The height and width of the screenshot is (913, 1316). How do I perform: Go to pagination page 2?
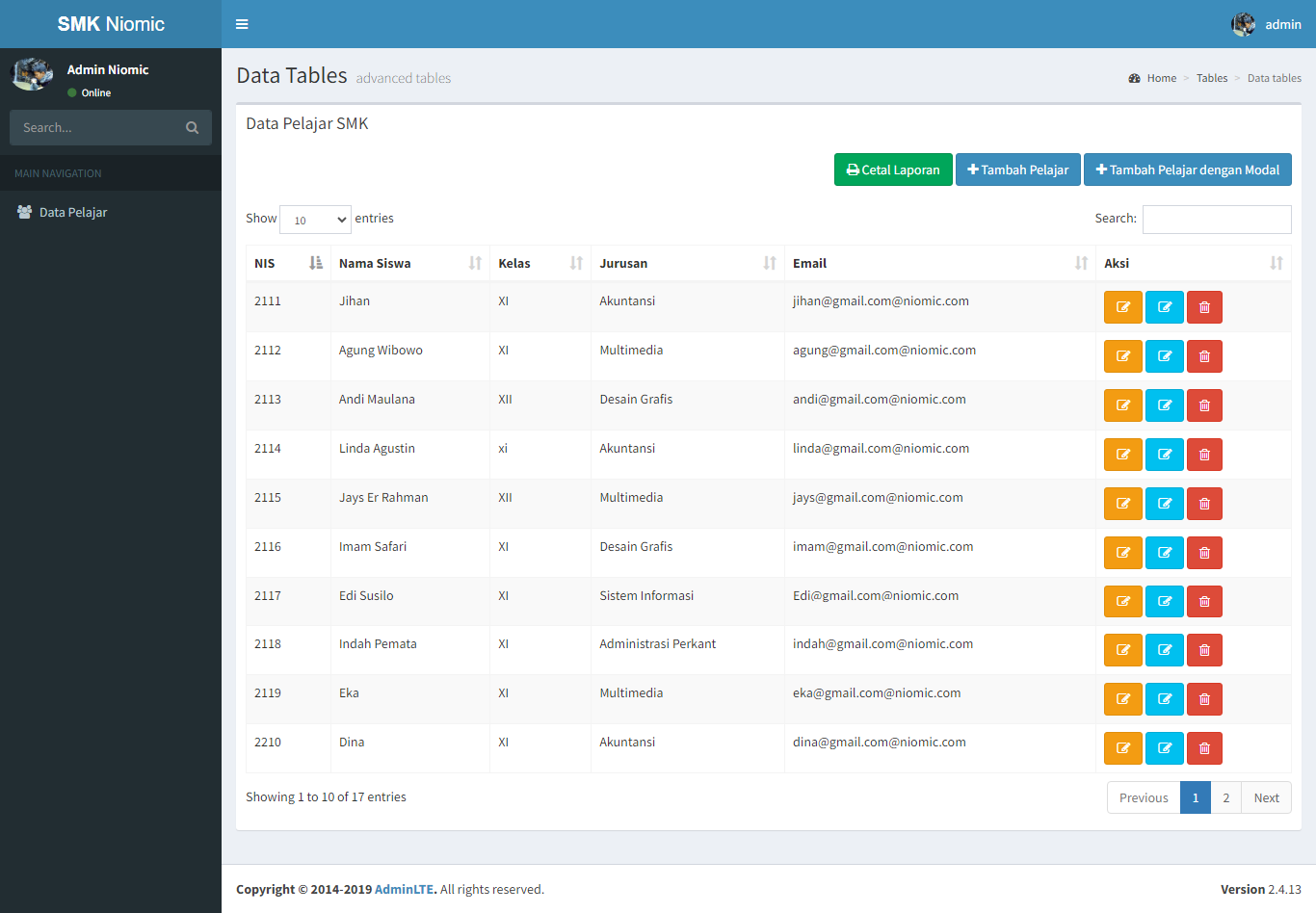(1225, 797)
